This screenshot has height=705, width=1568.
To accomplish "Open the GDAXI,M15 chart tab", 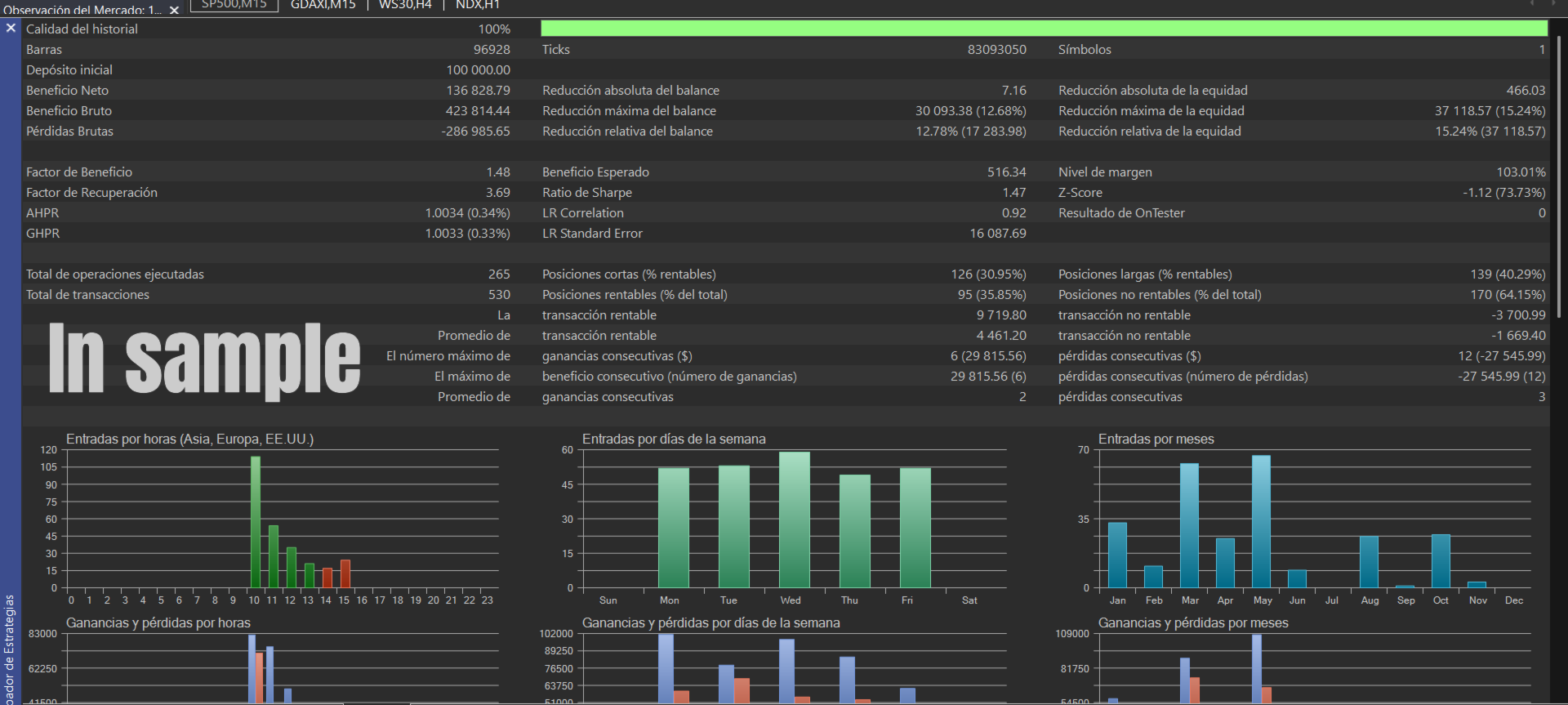I will (323, 5).
